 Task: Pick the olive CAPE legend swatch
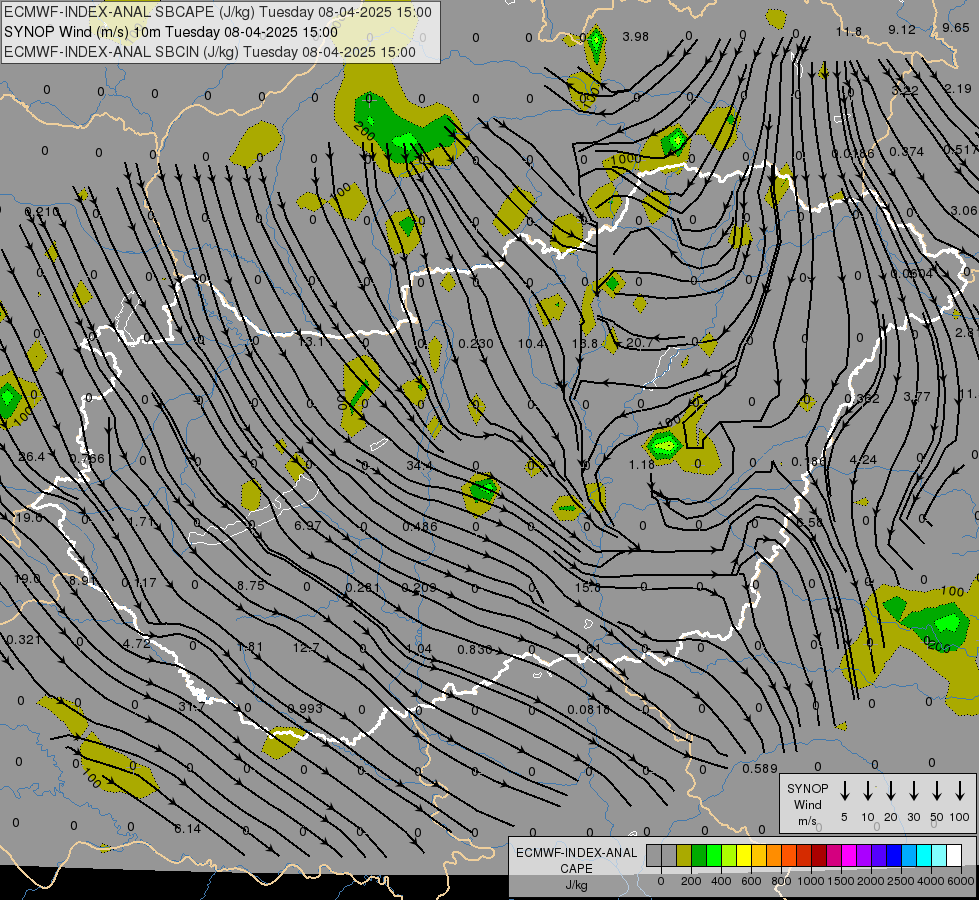point(684,855)
